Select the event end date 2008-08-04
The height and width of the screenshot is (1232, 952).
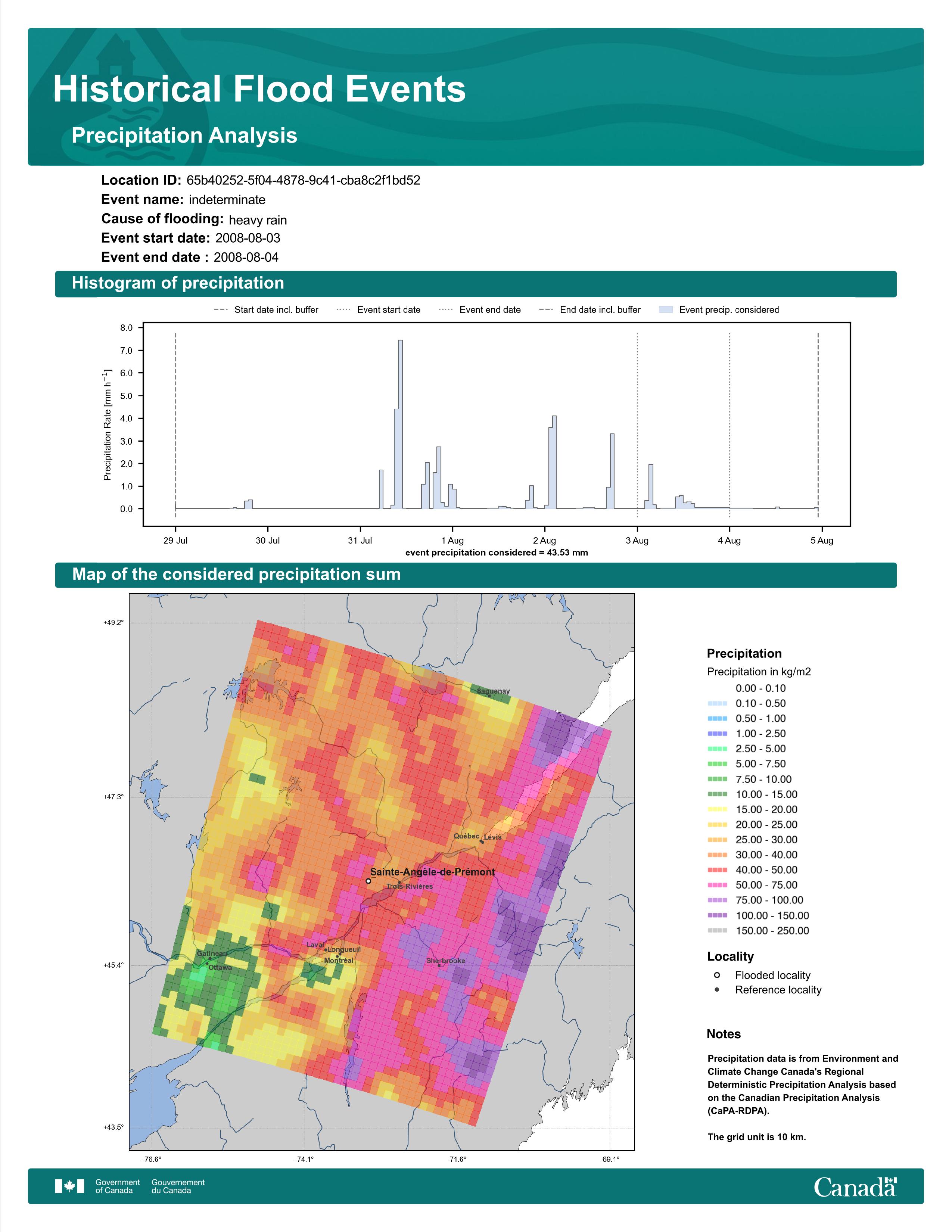click(x=246, y=257)
